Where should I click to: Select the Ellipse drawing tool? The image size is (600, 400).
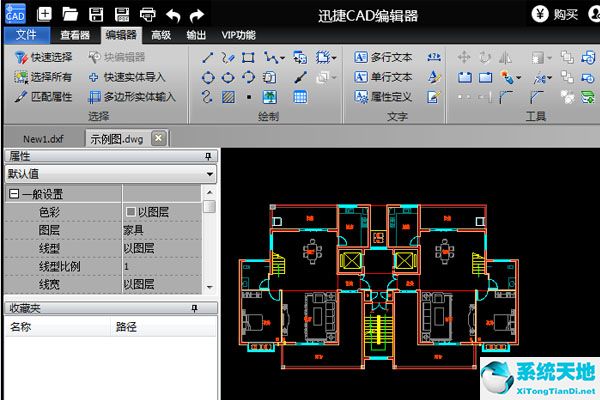tap(228, 78)
